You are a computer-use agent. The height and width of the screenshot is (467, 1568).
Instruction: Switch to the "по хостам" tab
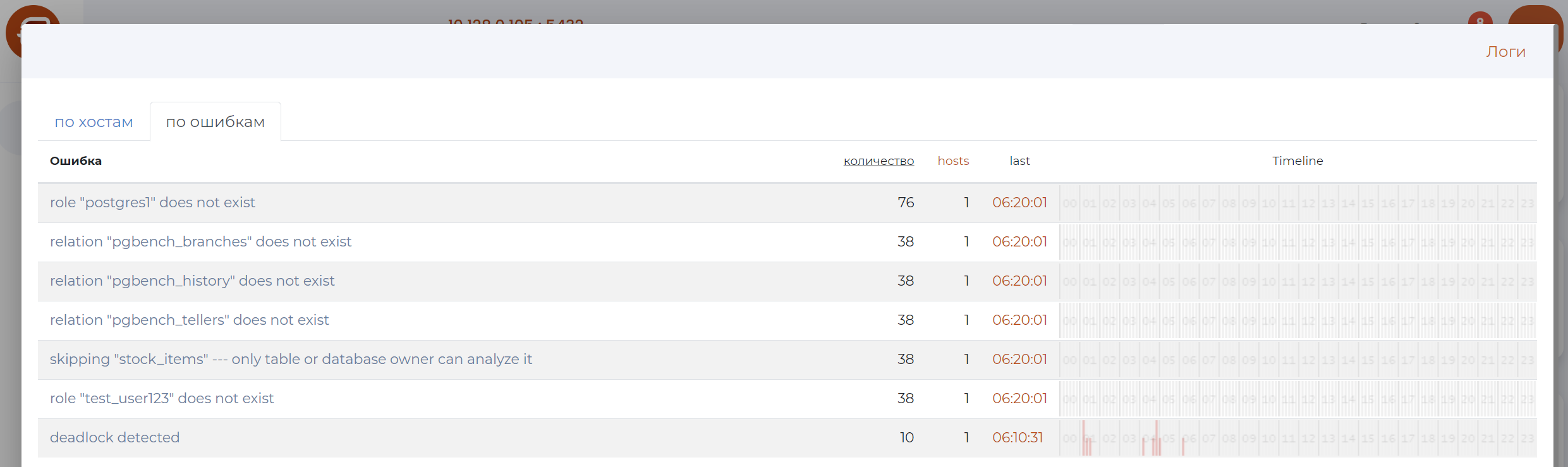pos(94,122)
